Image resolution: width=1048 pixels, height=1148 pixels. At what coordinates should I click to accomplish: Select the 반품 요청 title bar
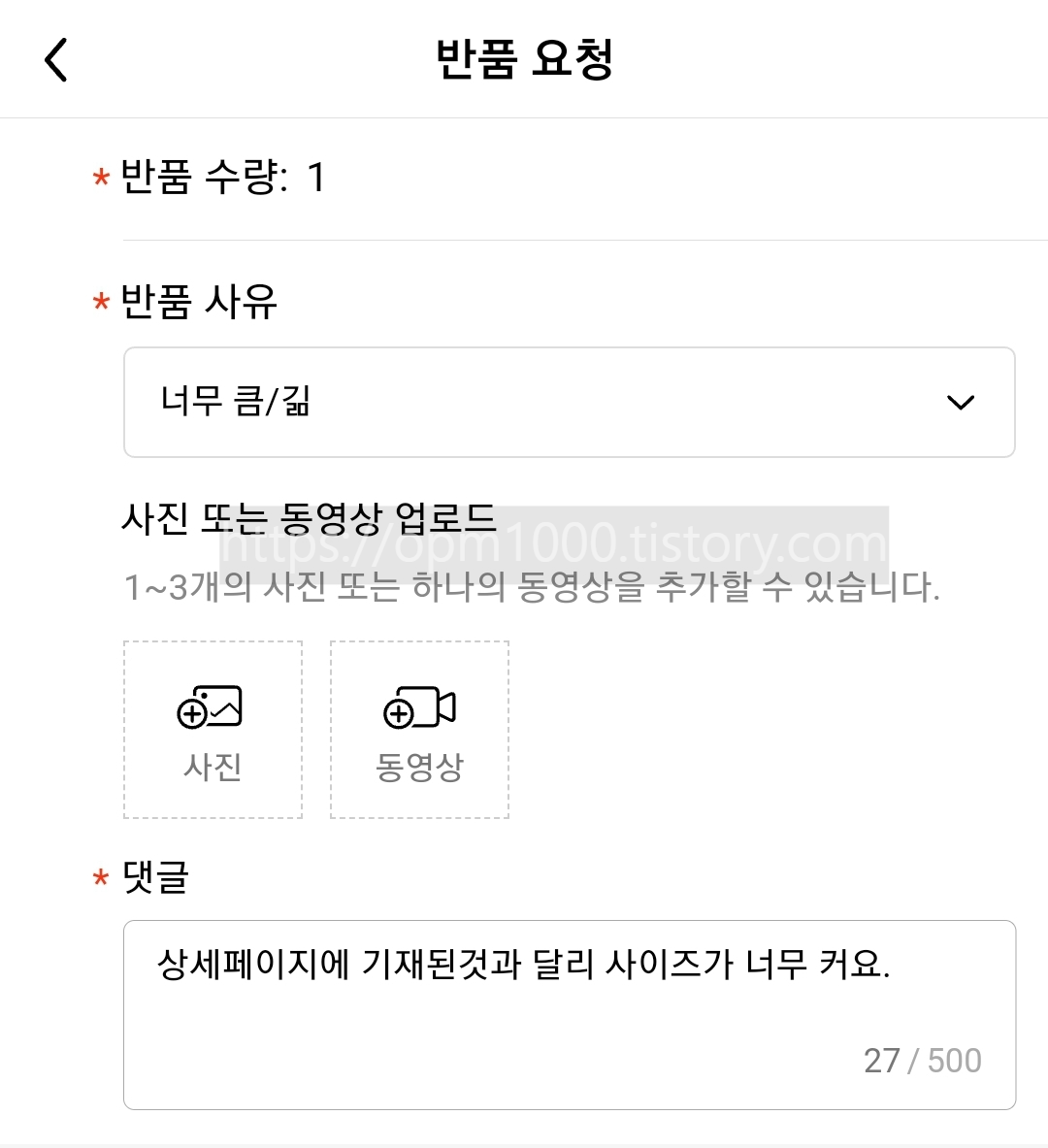pyautogui.click(x=524, y=59)
